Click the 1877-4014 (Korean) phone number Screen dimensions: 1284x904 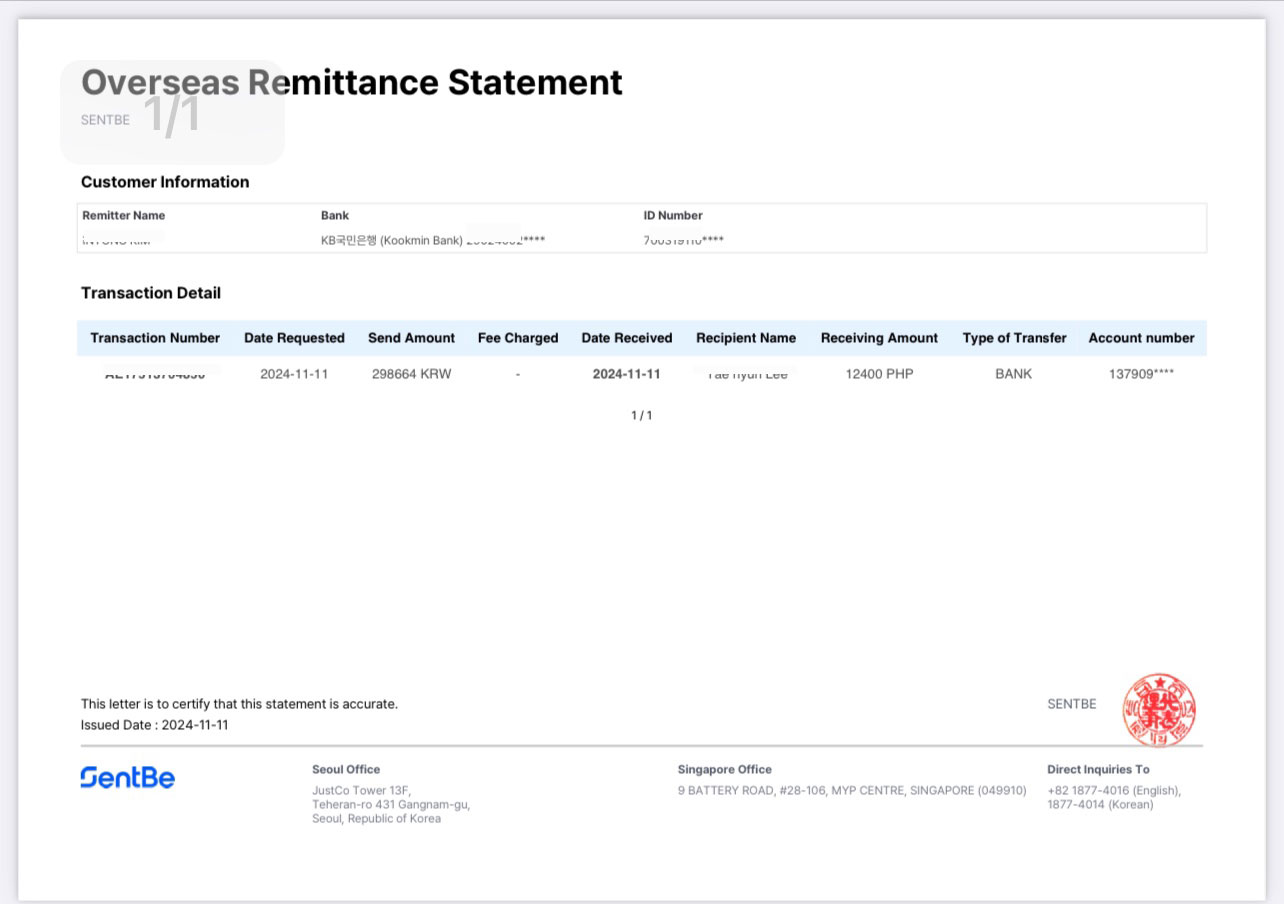[1100, 804]
